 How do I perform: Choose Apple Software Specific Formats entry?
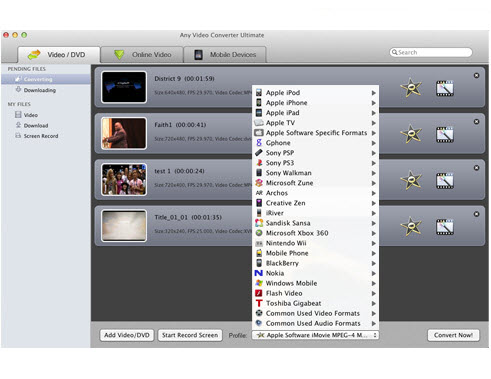click(x=315, y=133)
